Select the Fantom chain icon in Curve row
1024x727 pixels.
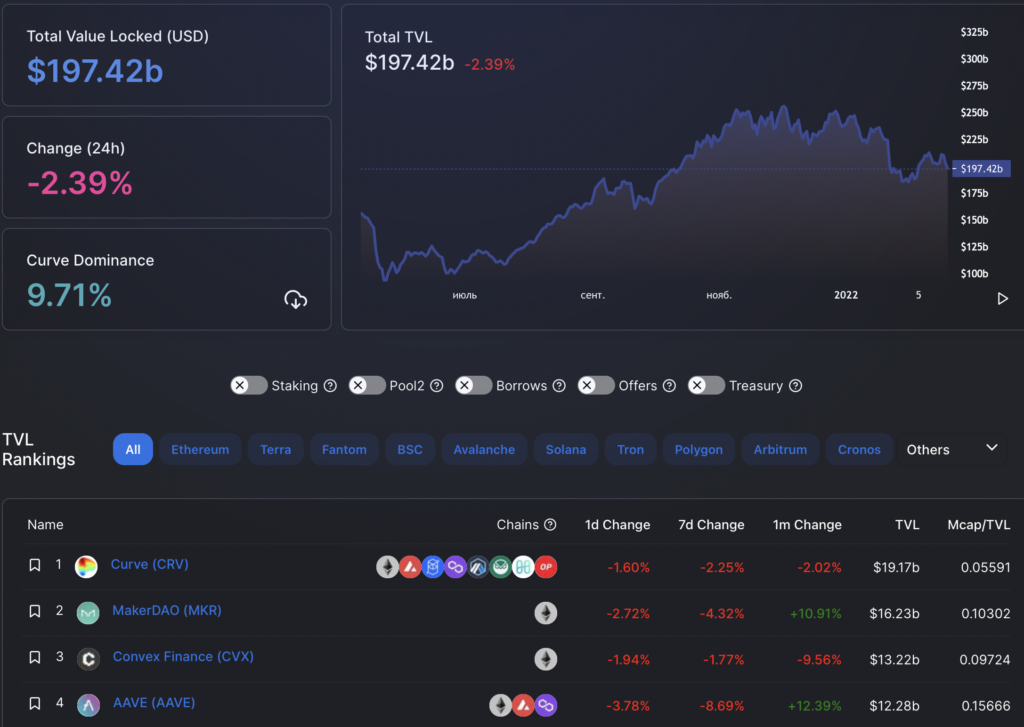coord(434,567)
